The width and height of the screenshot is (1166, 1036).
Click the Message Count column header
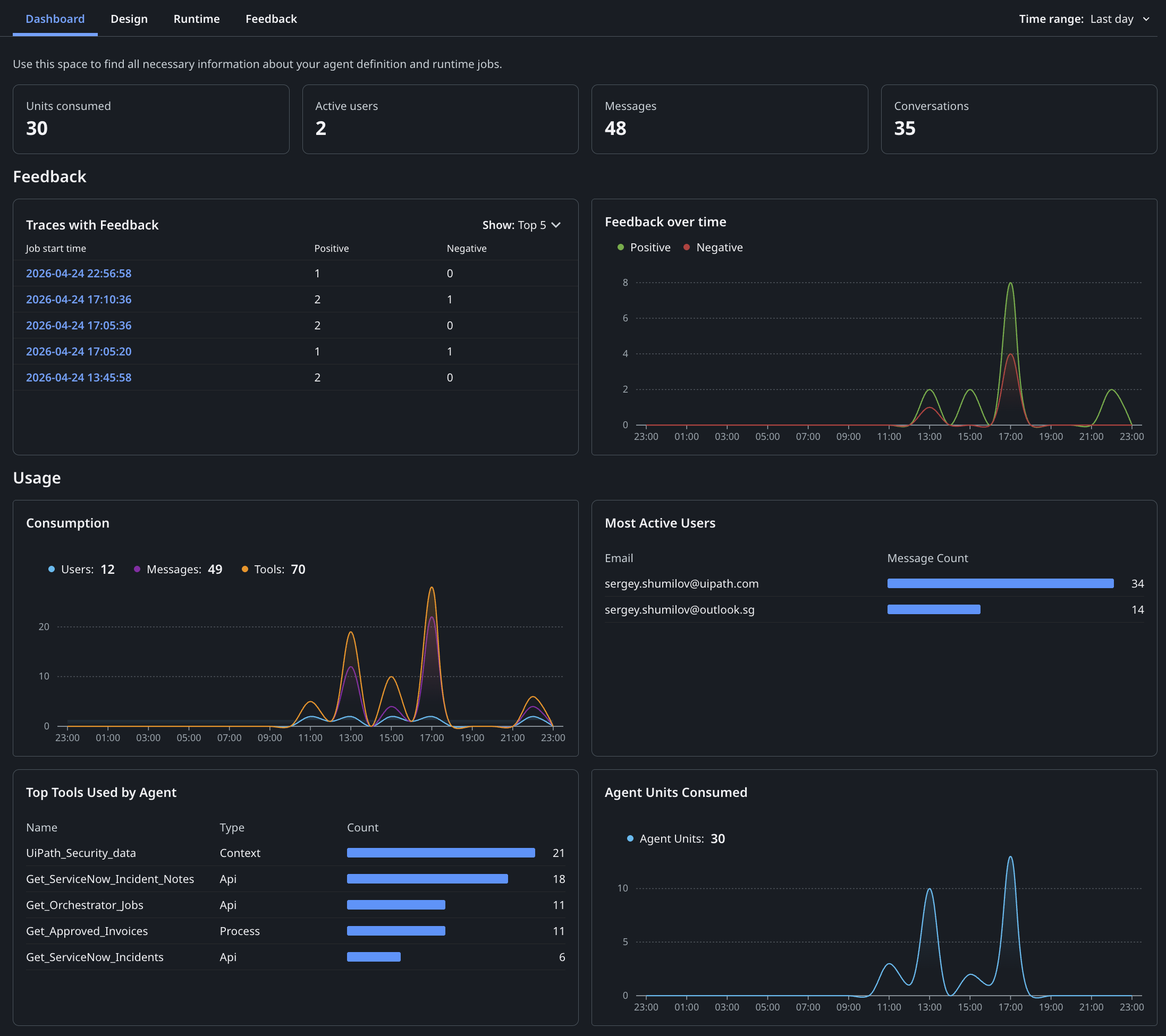coord(927,558)
